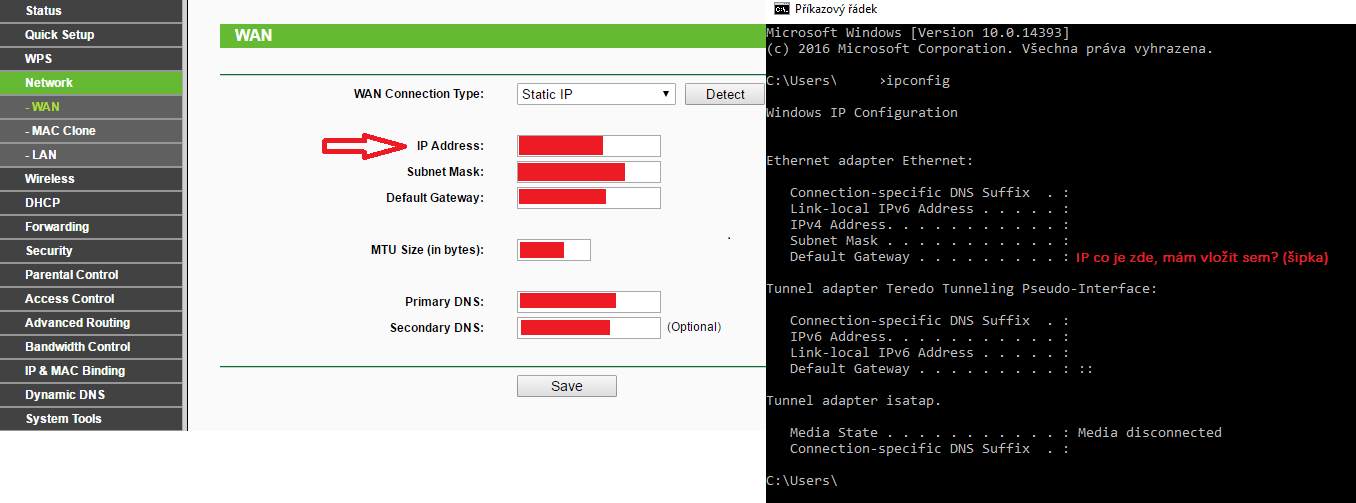The image size is (1356, 503).
Task: Open the WAN Connection Type dropdown
Action: (x=596, y=94)
